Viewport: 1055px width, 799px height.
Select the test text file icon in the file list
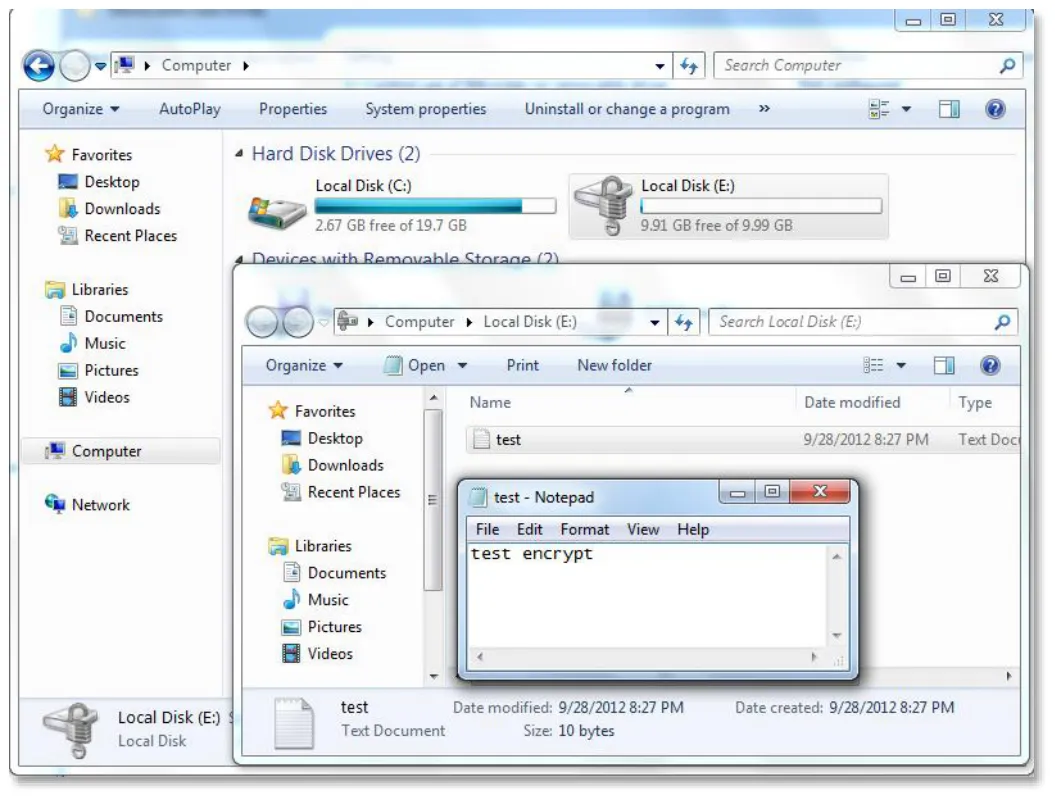click(x=481, y=440)
